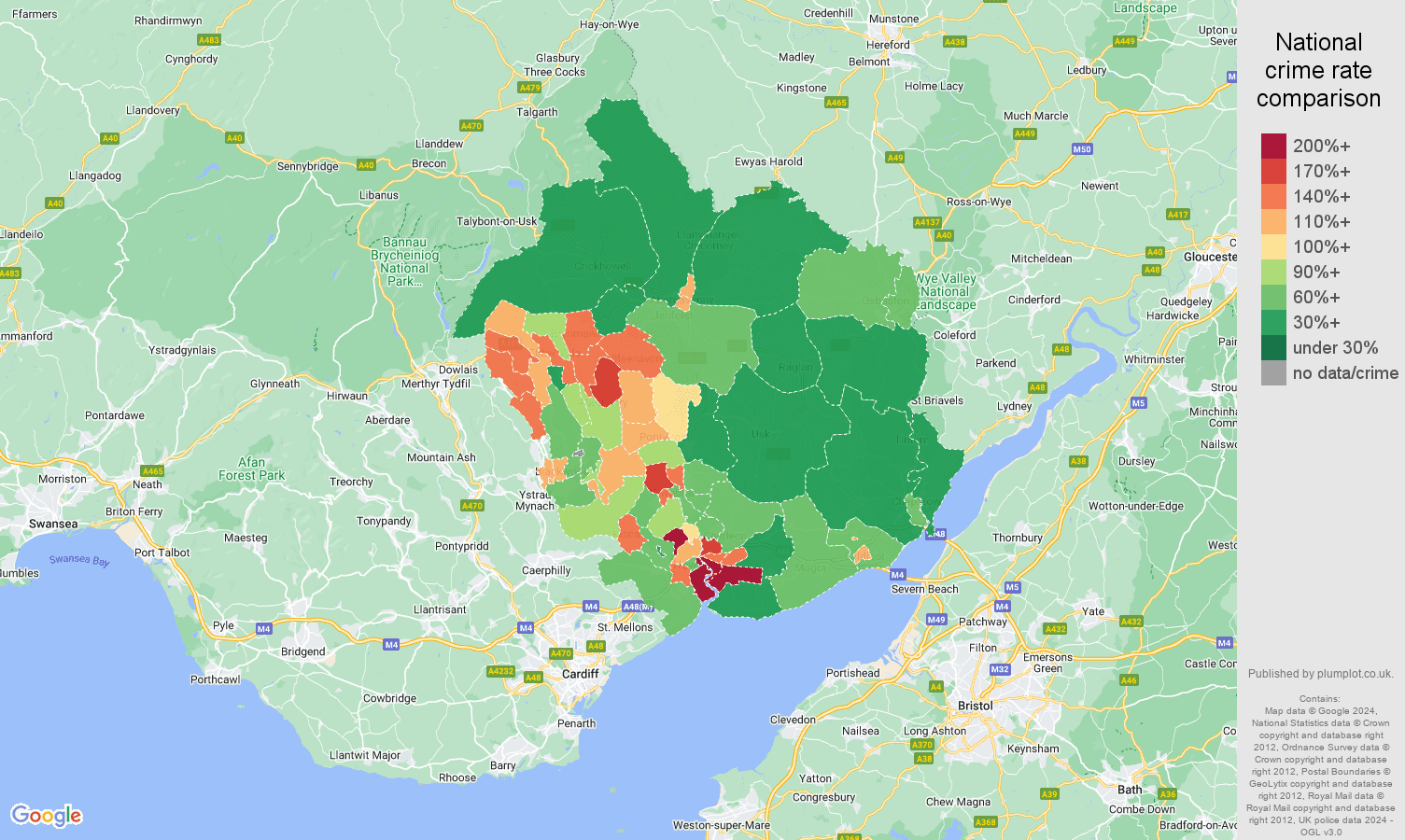
Task: Click the 200%+ dark red legend swatch
Action: click(x=1273, y=147)
